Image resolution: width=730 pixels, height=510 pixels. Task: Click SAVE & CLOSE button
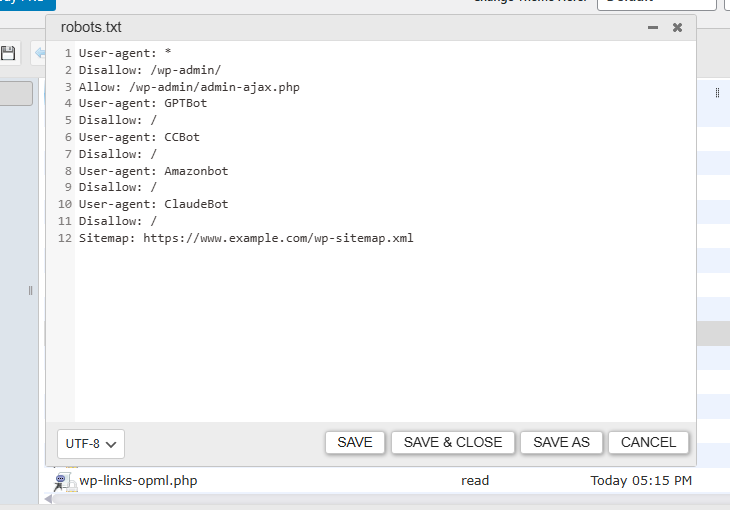point(453,442)
